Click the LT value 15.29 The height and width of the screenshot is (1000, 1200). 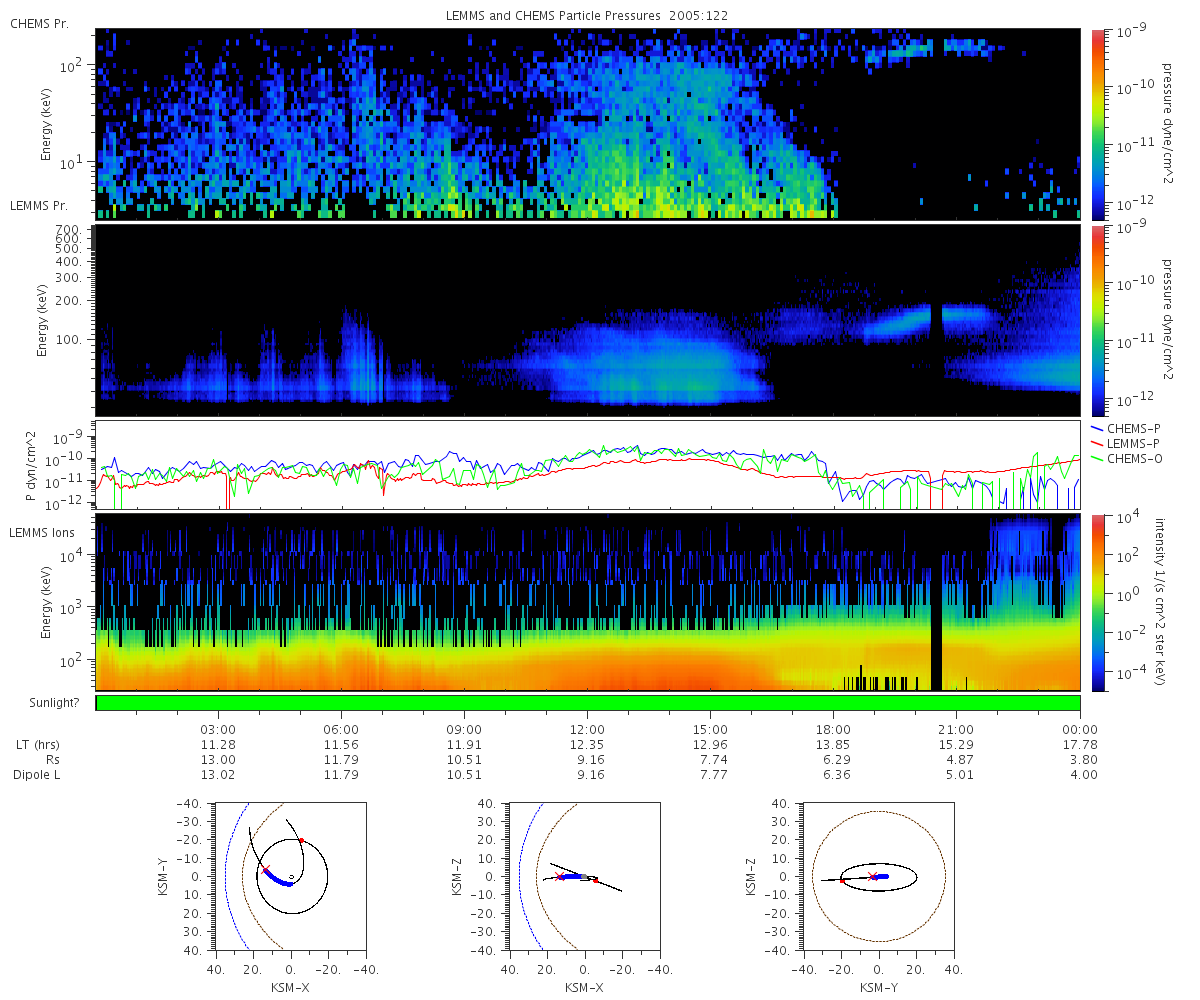(956, 745)
